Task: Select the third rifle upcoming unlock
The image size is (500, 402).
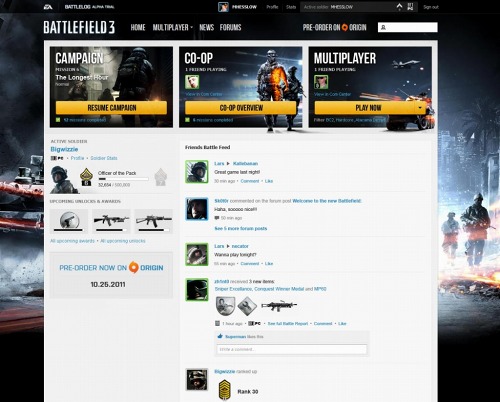Action: click(x=154, y=220)
